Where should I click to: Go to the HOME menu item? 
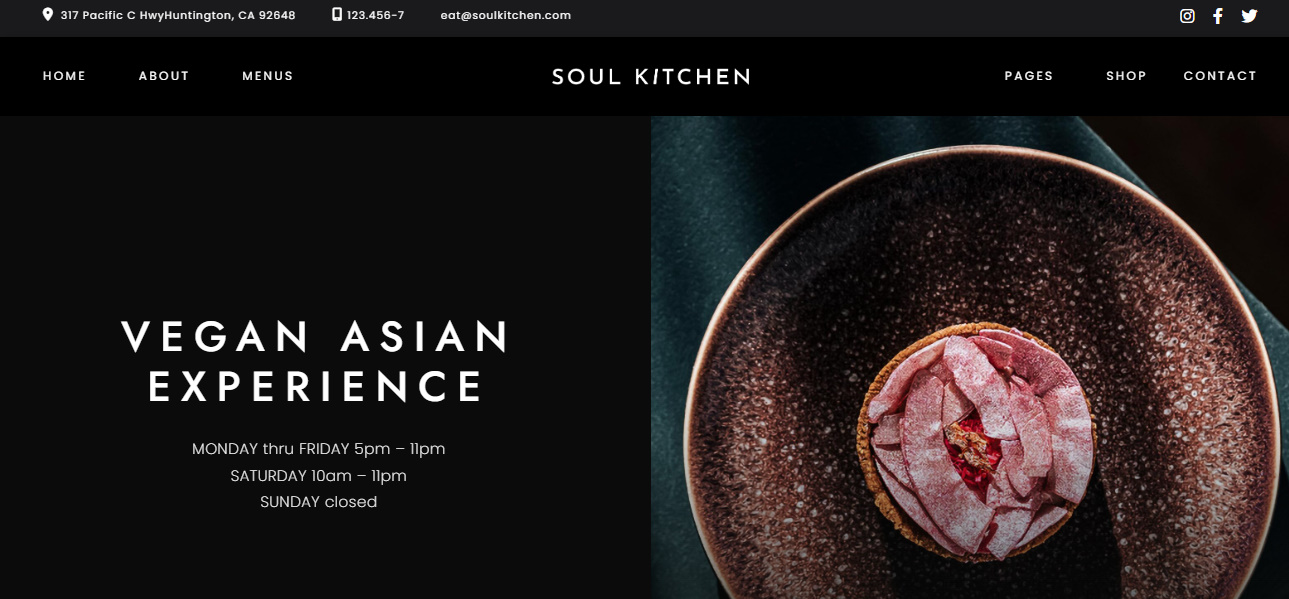click(x=64, y=76)
